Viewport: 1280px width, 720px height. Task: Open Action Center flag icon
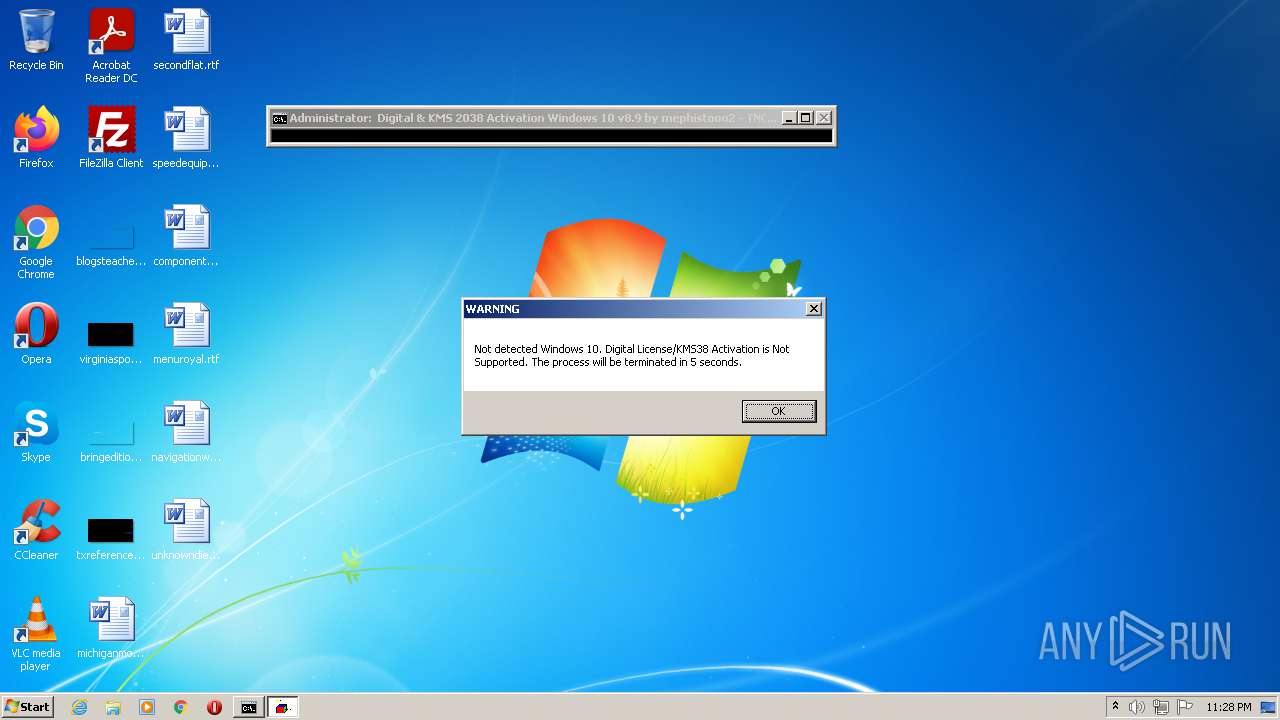click(x=1185, y=707)
